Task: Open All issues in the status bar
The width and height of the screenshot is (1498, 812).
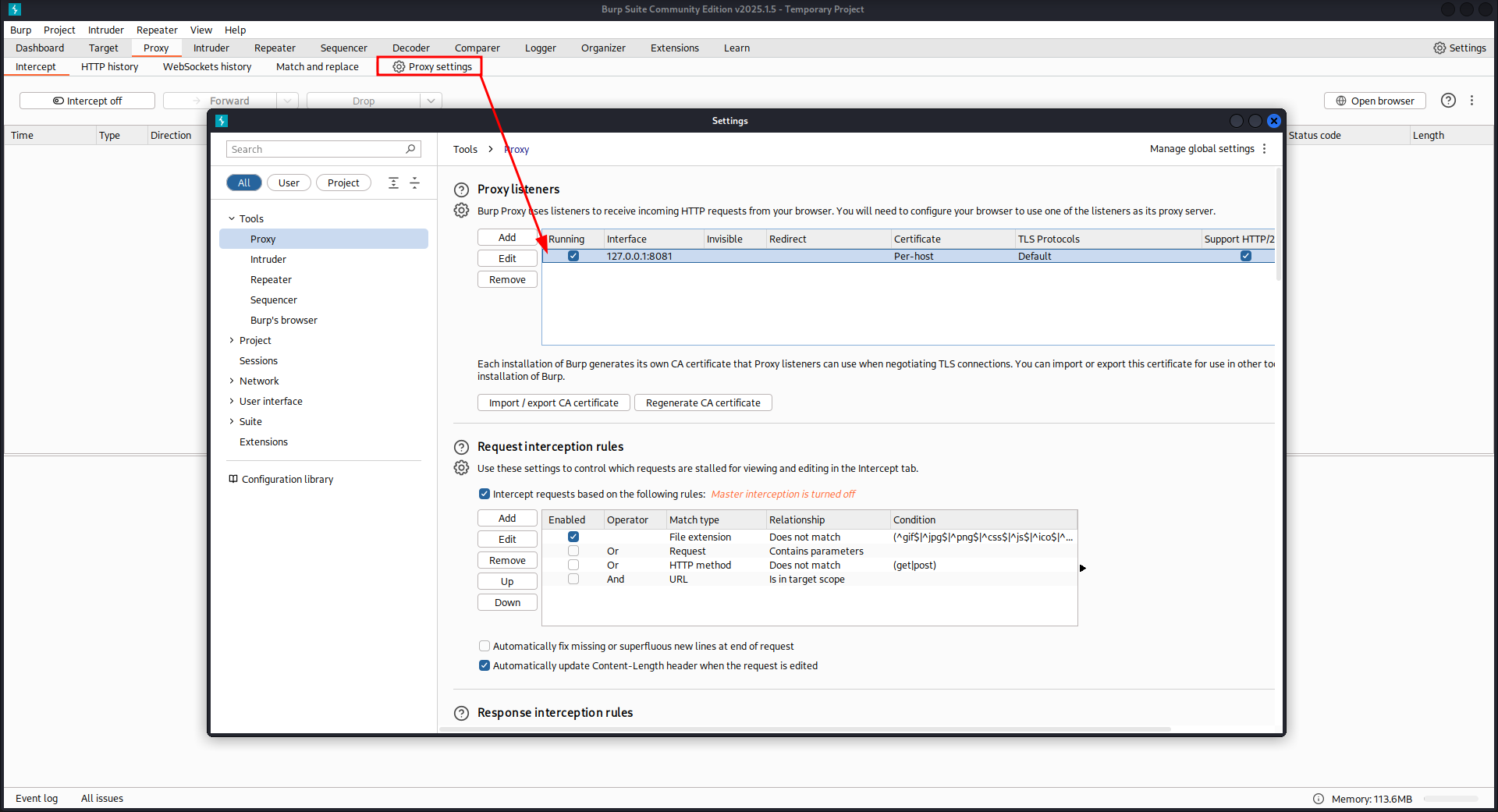Action: click(x=102, y=798)
